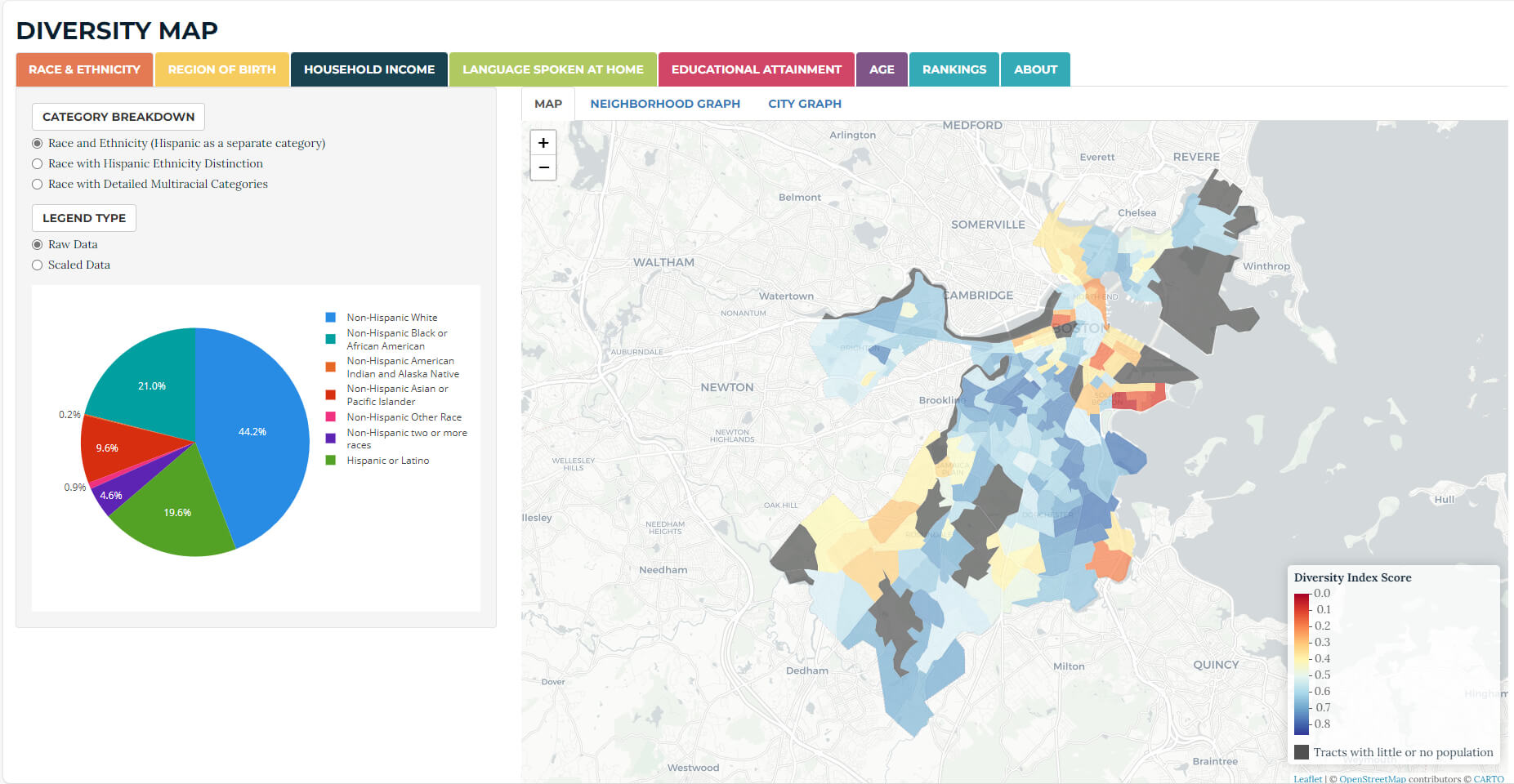
Task: Select Race with Detailed Multiracial Categories
Action: pyautogui.click(x=38, y=185)
